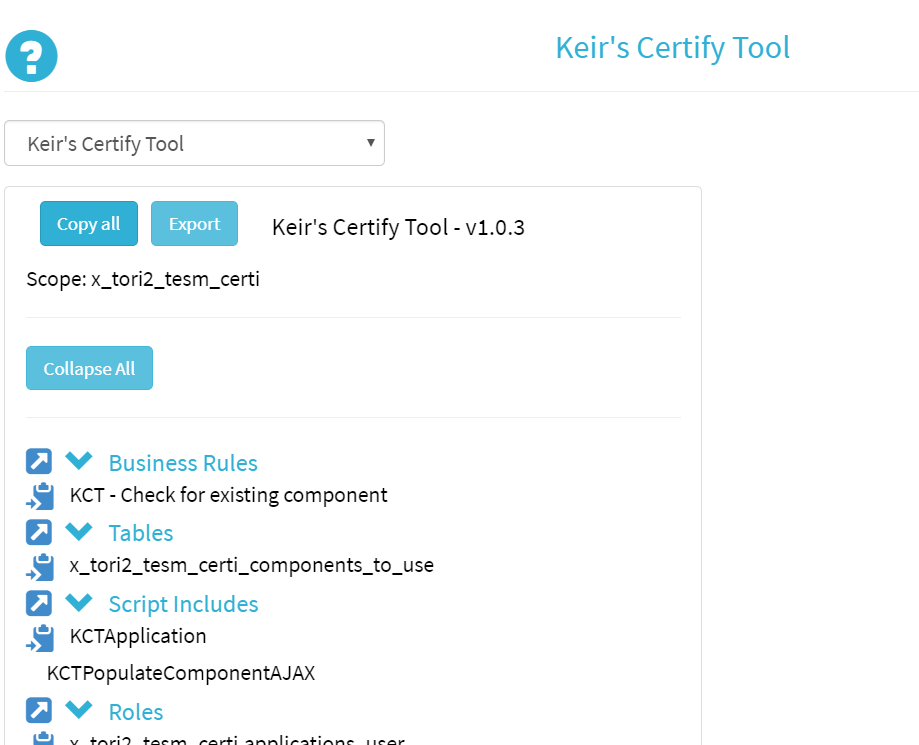Collapse the Roles section chevron
This screenshot has width=919, height=745.
click(x=79, y=710)
